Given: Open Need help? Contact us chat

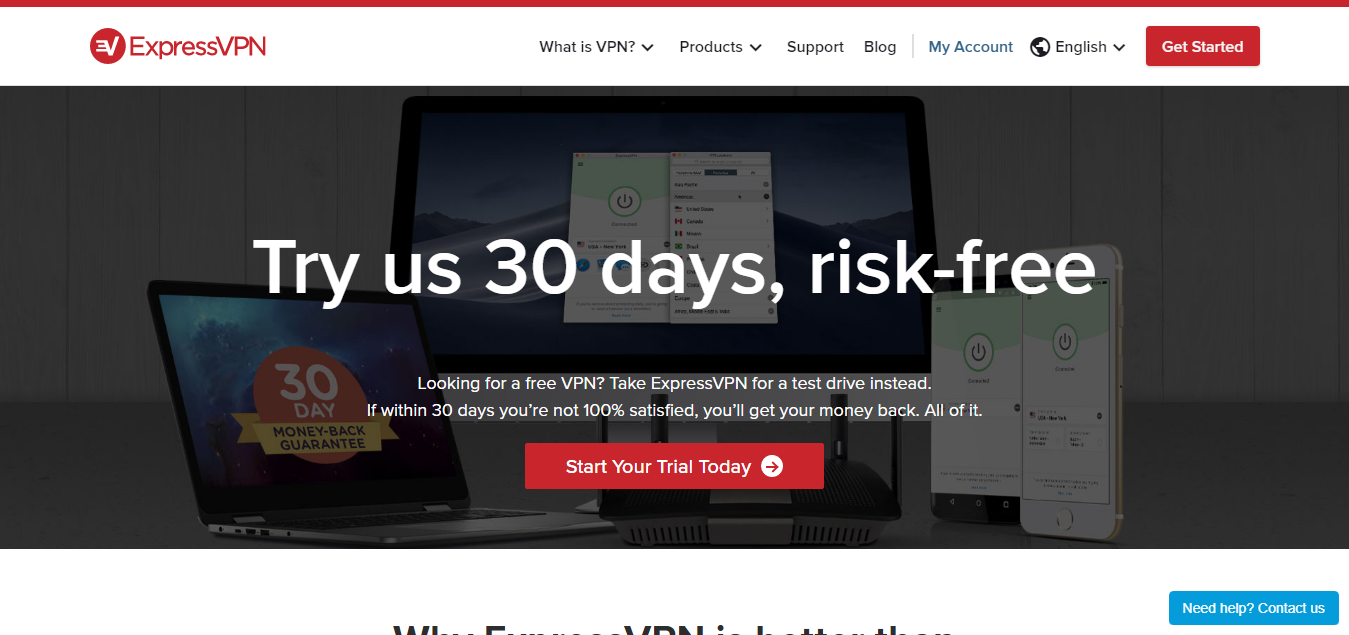Looking at the screenshot, I should [x=1254, y=608].
